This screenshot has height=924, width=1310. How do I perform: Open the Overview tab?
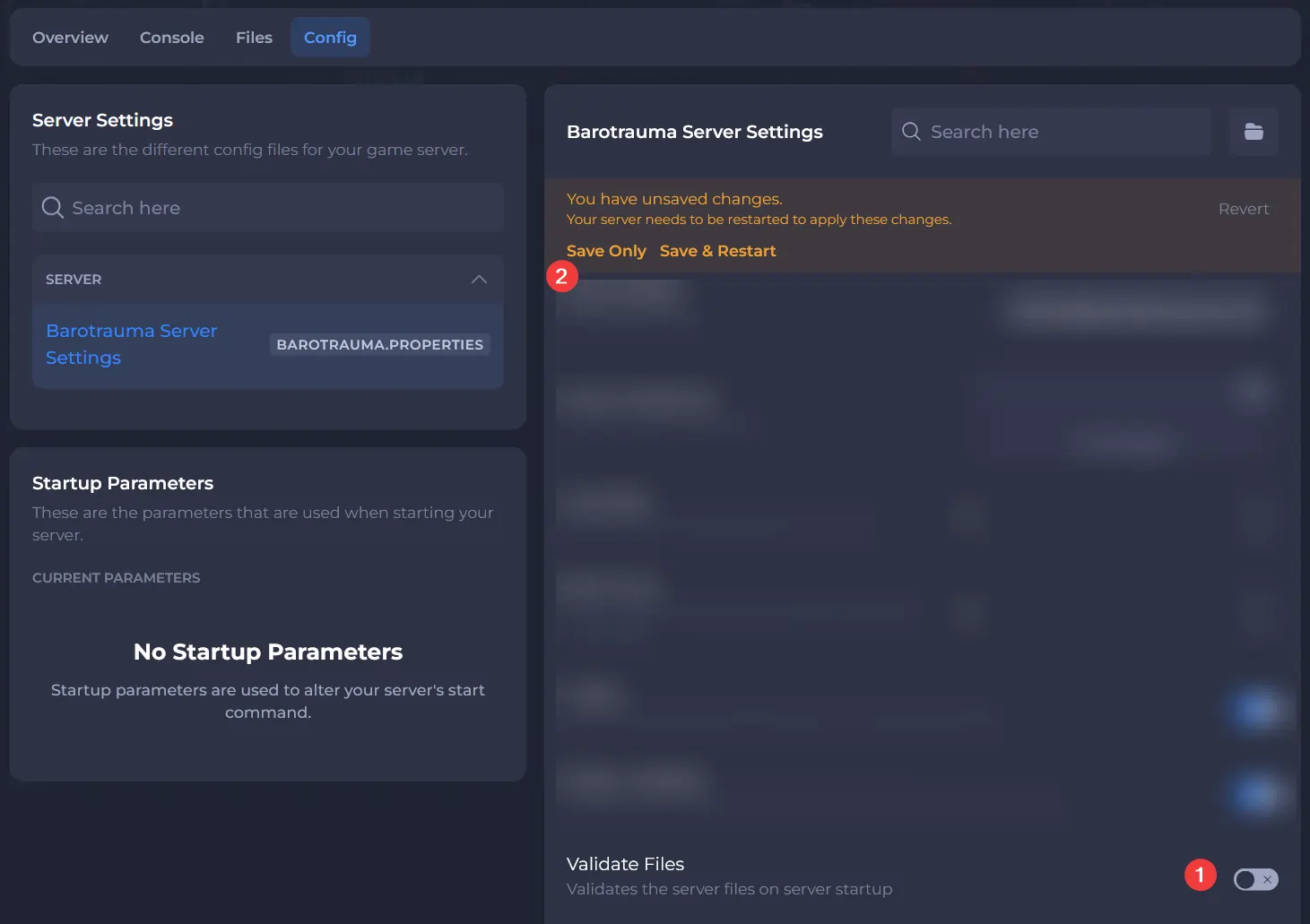(x=70, y=38)
